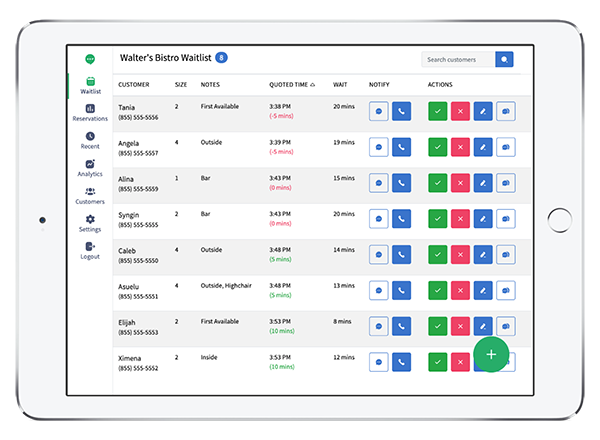Screen dimensions: 600x440
Task: Remove Elijah with the red X button
Action: [x=460, y=326]
